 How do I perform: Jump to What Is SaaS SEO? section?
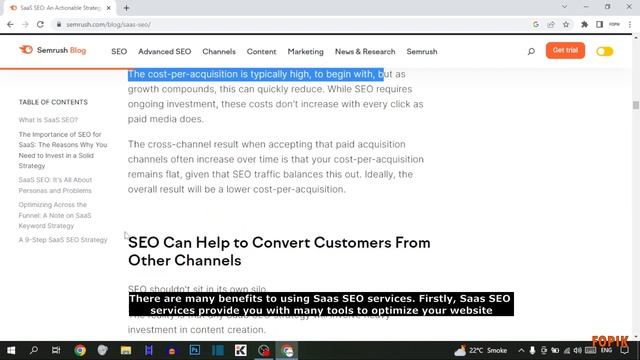click(48, 120)
